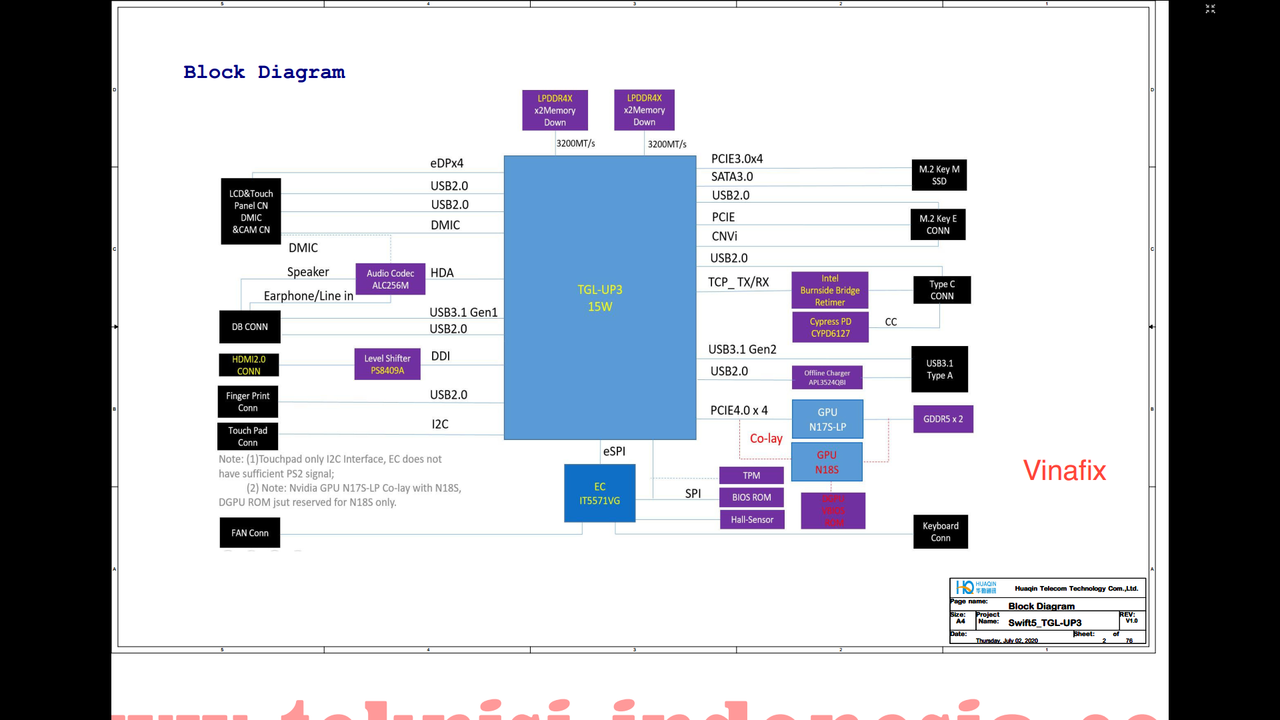The width and height of the screenshot is (1280, 720).
Task: Select the BIOS ROM block
Action: (x=751, y=498)
